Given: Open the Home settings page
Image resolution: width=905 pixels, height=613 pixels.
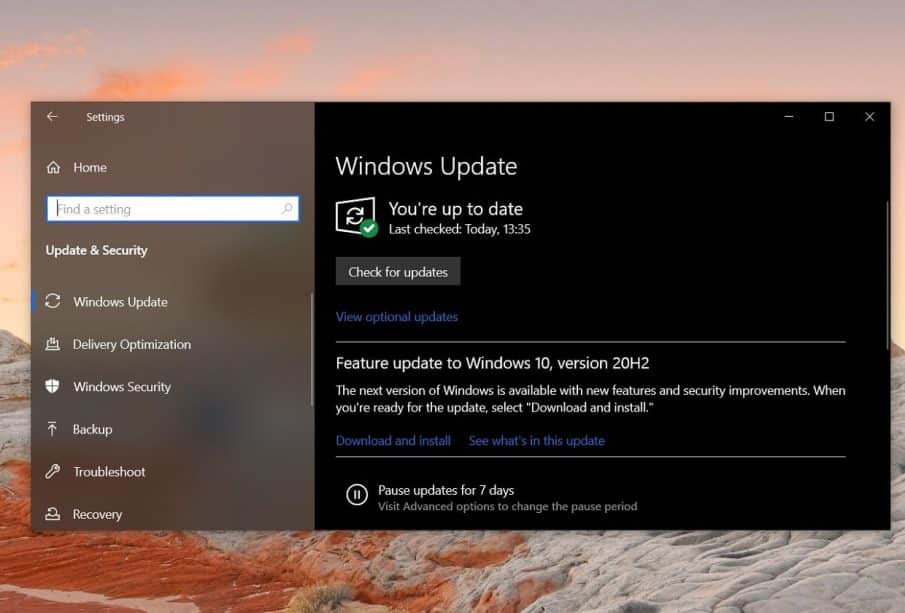Looking at the screenshot, I should point(90,167).
